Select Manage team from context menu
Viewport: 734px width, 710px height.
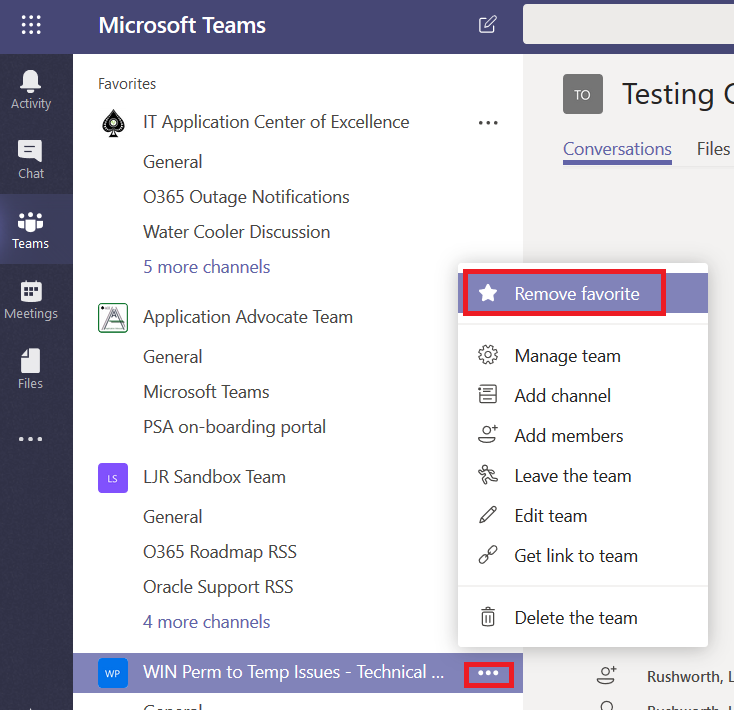(567, 356)
